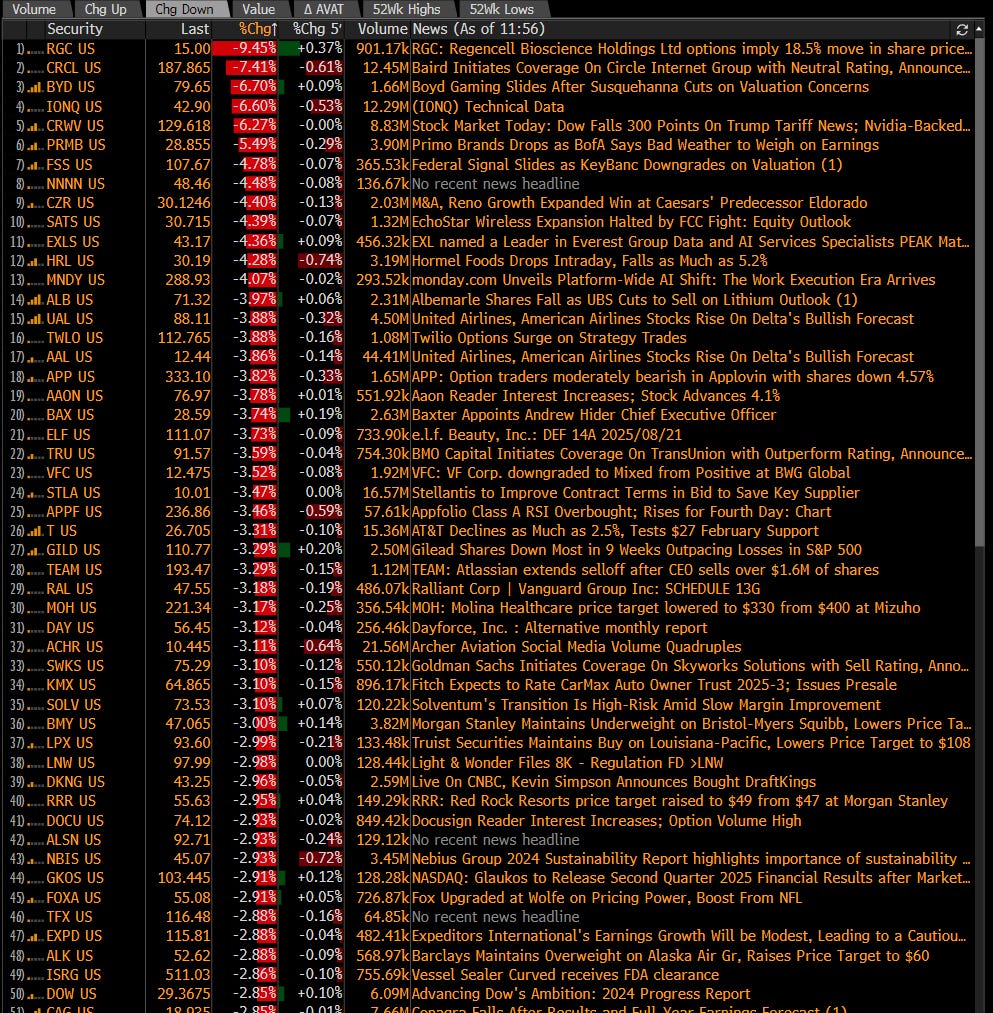Sort by the %Chg column header
The height and width of the screenshot is (1013, 993).
[258, 29]
